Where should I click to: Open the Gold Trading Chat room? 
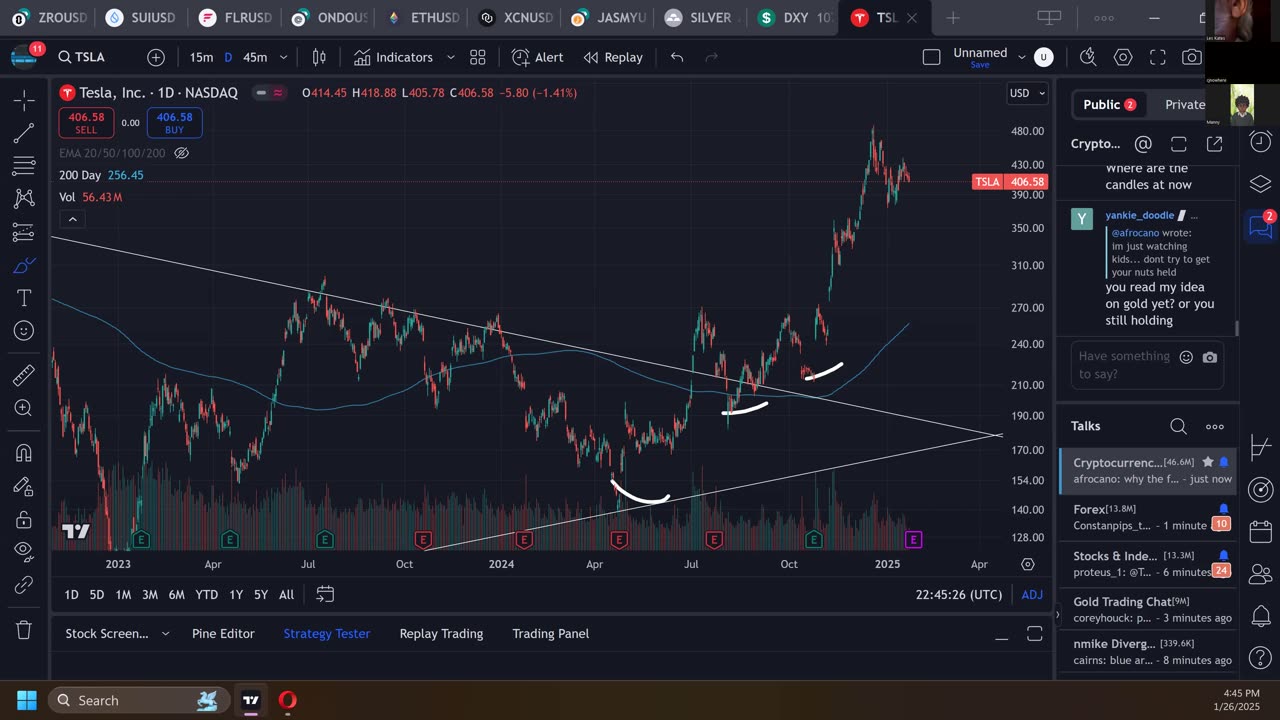pos(1148,610)
